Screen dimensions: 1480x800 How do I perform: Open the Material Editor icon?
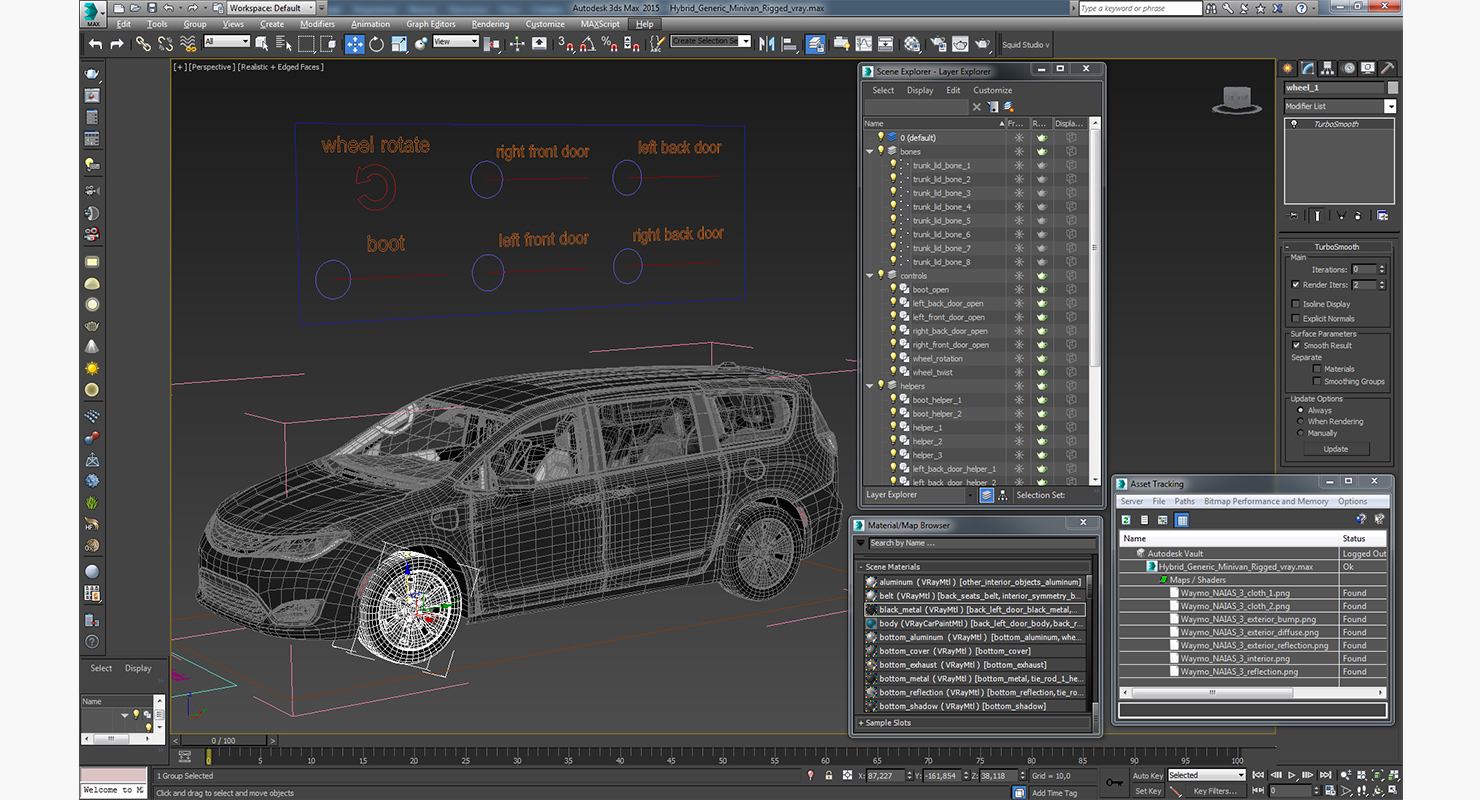coord(912,44)
